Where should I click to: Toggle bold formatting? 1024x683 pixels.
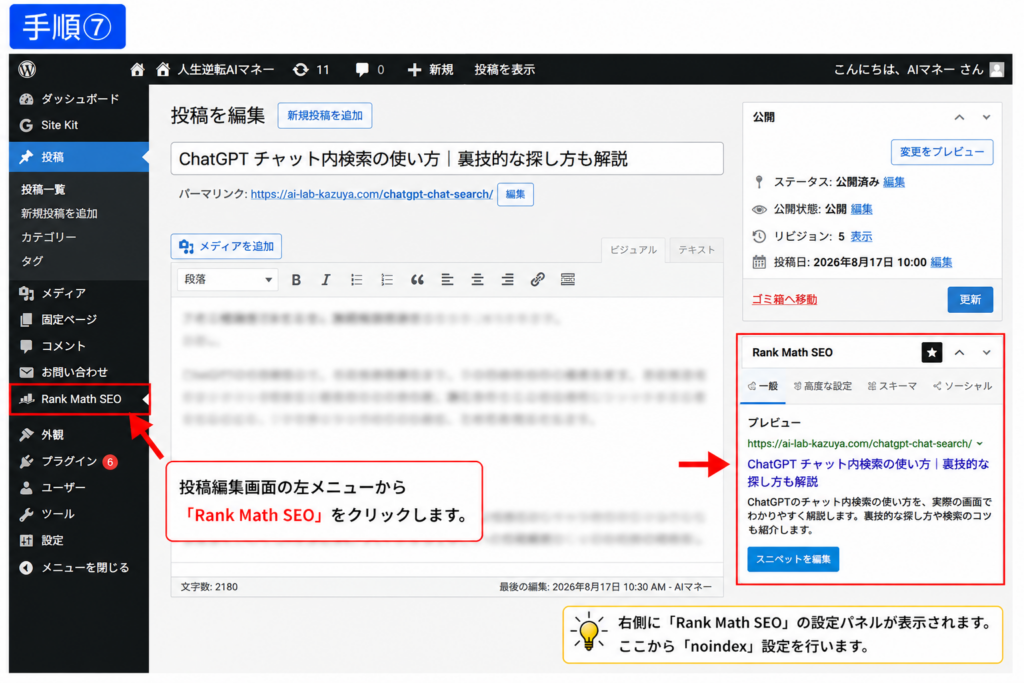296,279
